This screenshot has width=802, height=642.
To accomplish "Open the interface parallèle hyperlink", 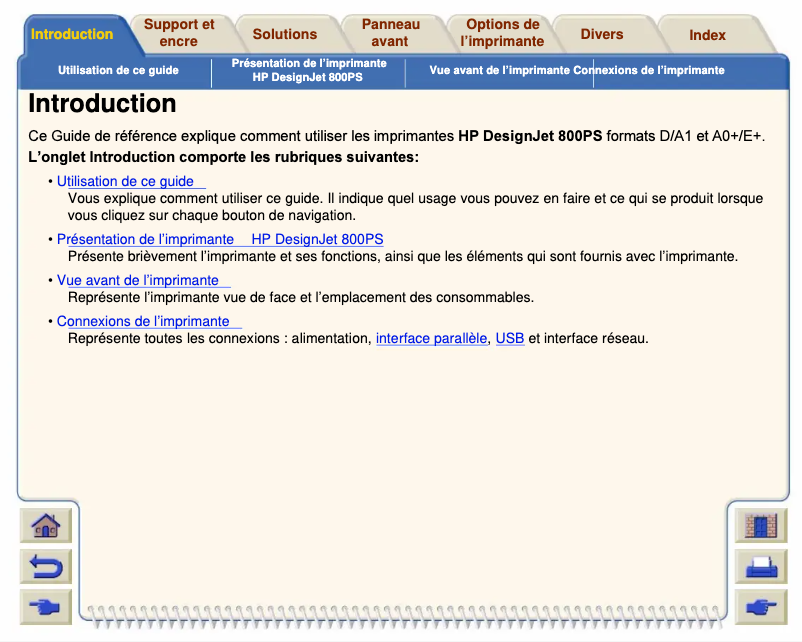I will [431, 339].
